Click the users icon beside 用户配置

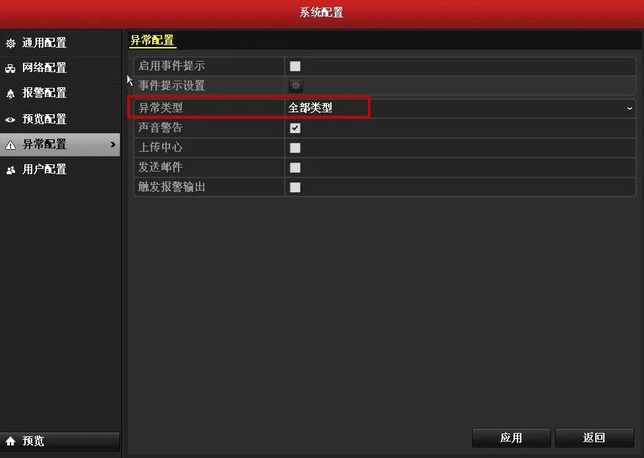[x=10, y=170]
